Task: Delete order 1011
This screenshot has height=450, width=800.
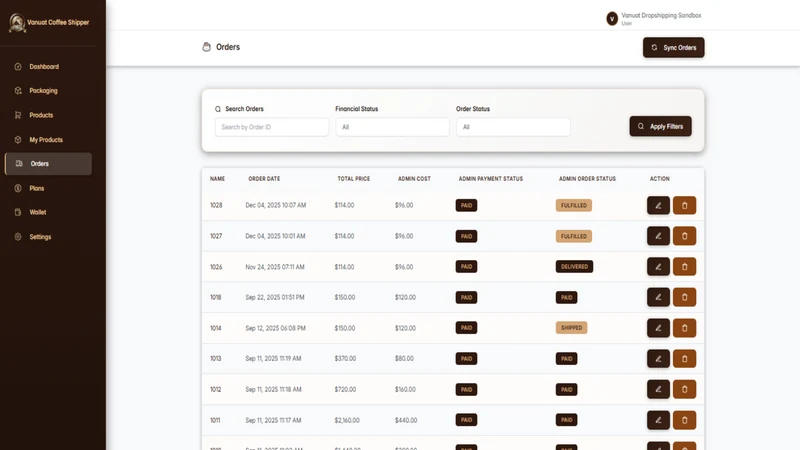Action: click(684, 420)
